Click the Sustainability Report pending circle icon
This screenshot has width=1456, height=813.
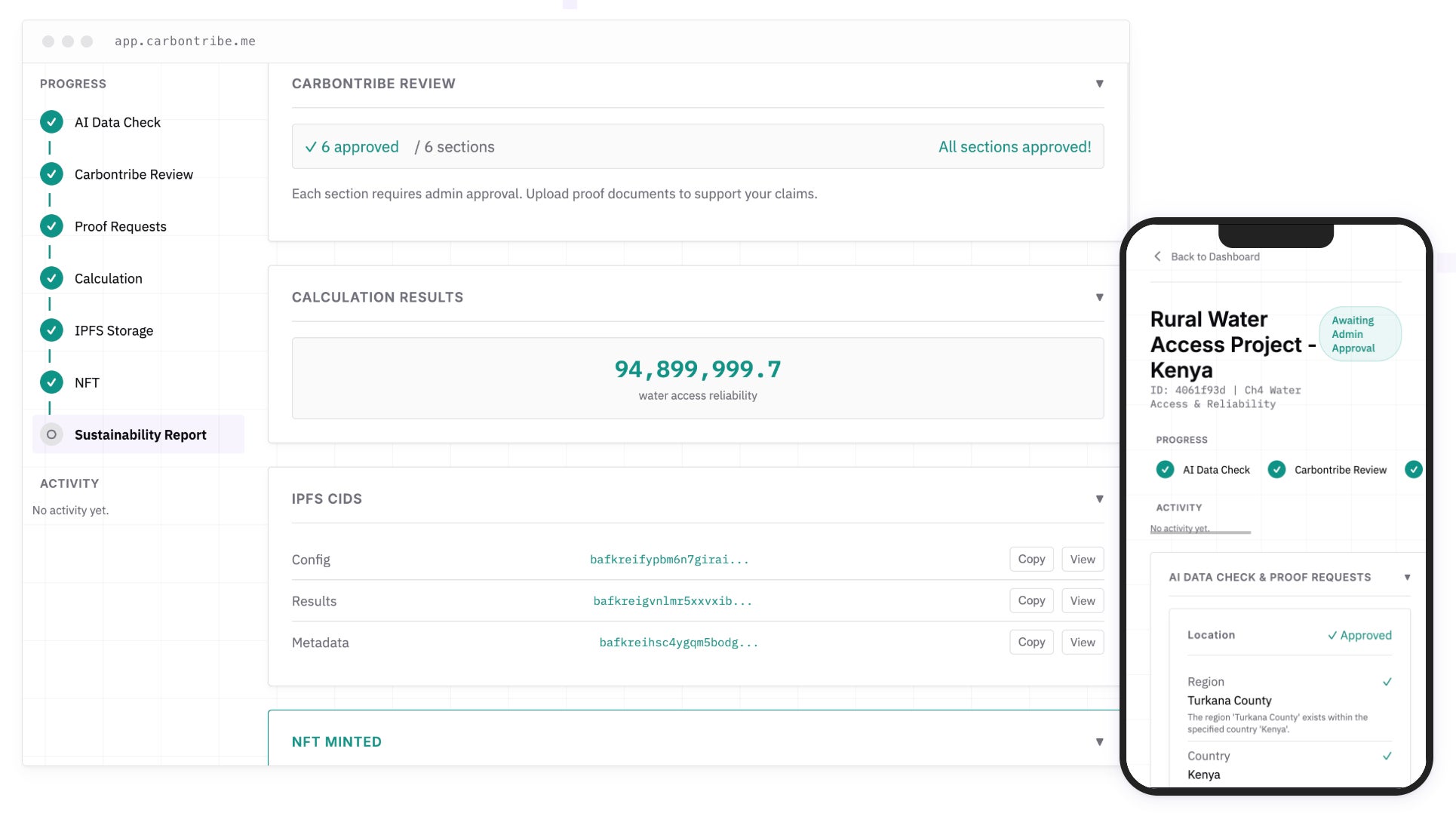coord(51,434)
